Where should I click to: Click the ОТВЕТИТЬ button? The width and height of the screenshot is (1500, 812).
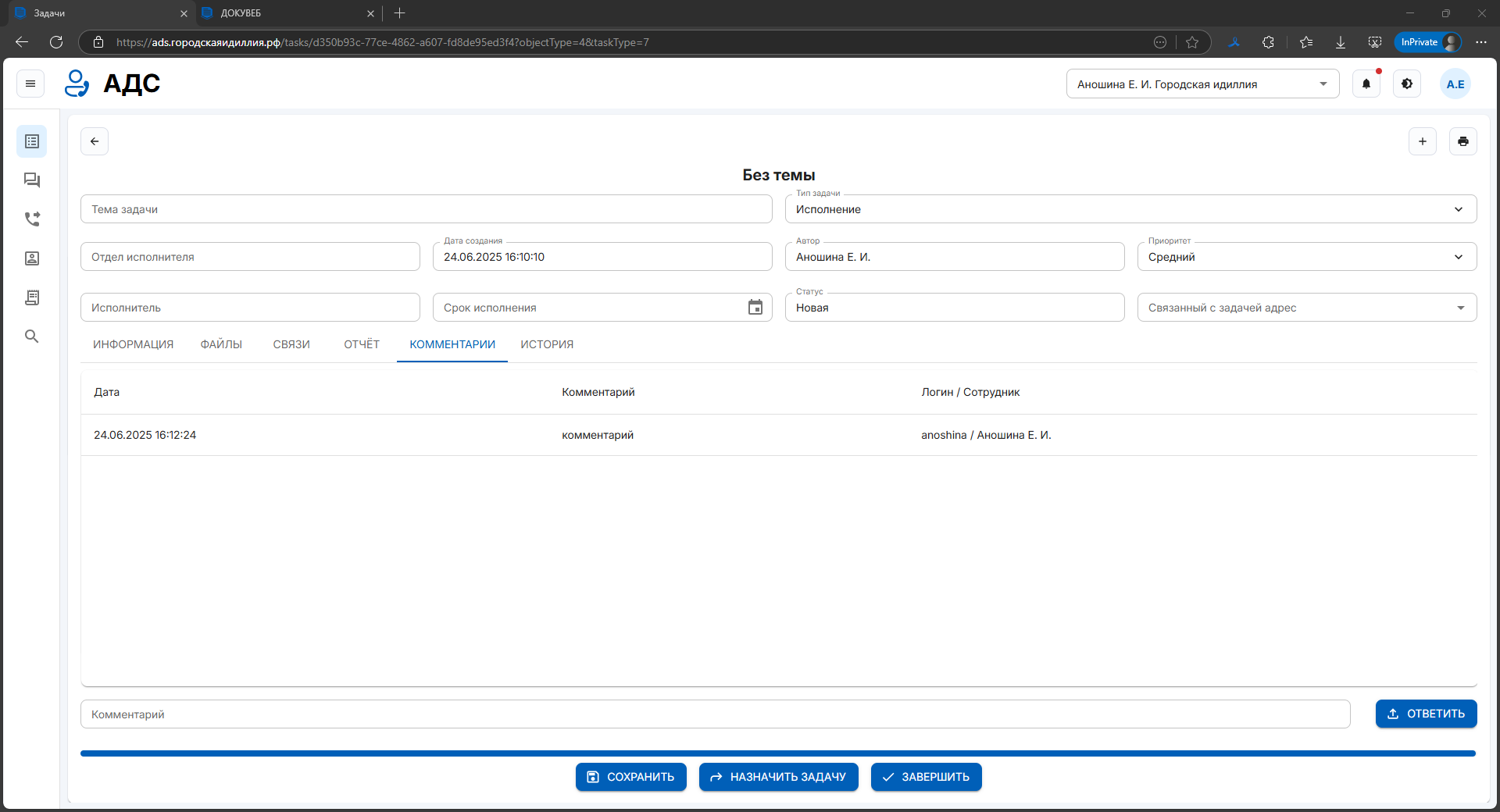pyautogui.click(x=1426, y=714)
